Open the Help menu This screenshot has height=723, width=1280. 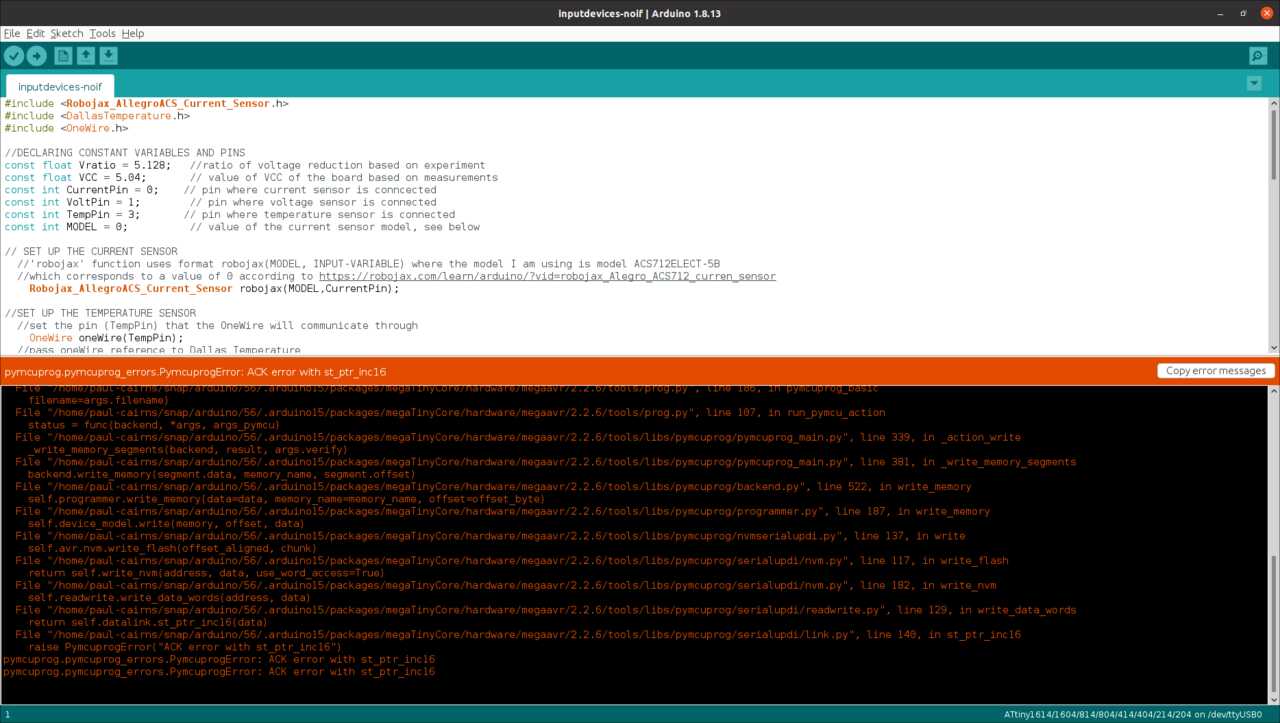pyautogui.click(x=132, y=33)
